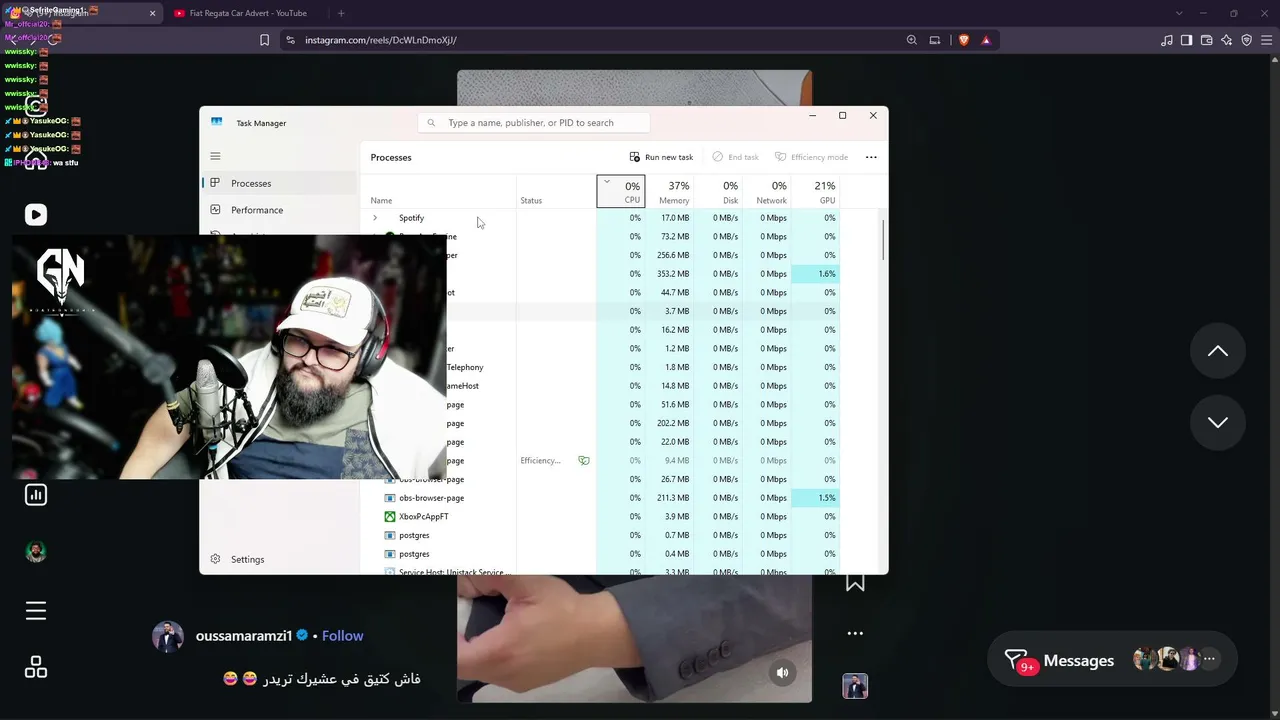Open Leo AI sparkle icon

[1227, 40]
